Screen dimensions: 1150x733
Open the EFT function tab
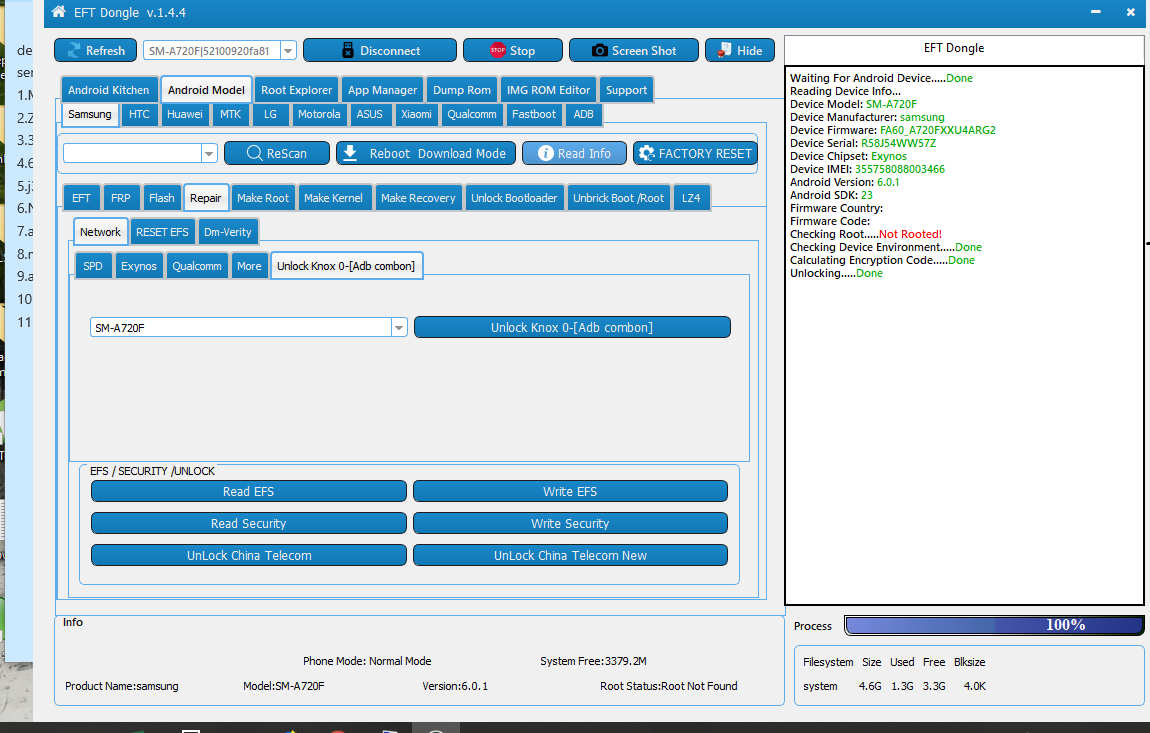click(x=81, y=198)
